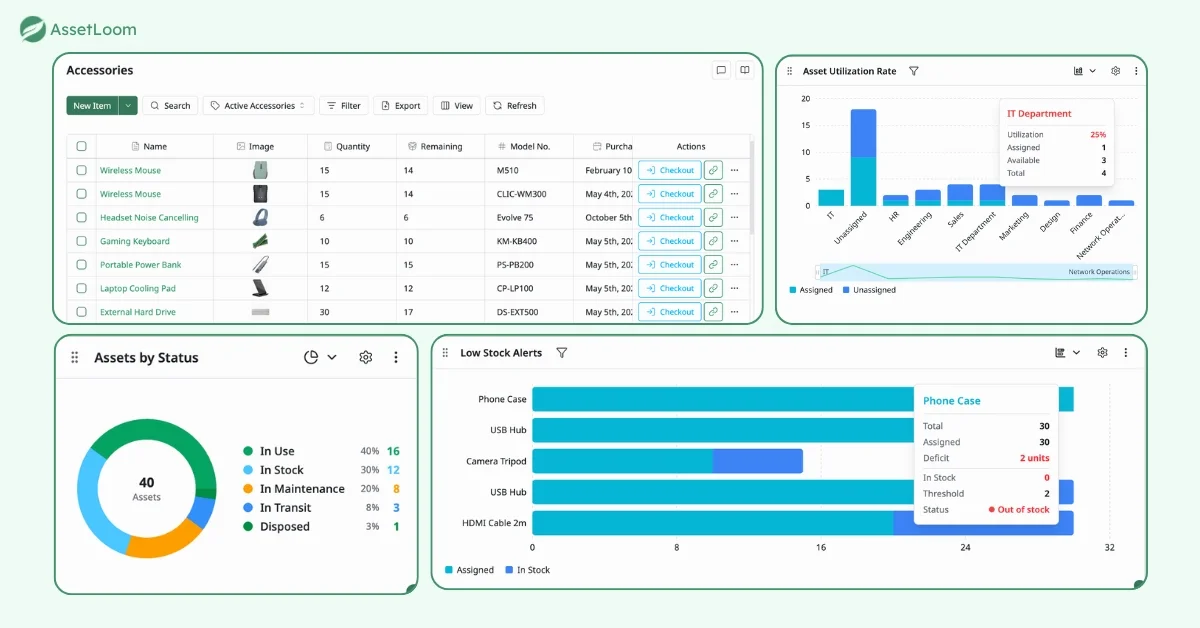Open more actions for the M510 Wireless Mouse
Image resolution: width=1200 pixels, height=628 pixels.
pos(735,170)
